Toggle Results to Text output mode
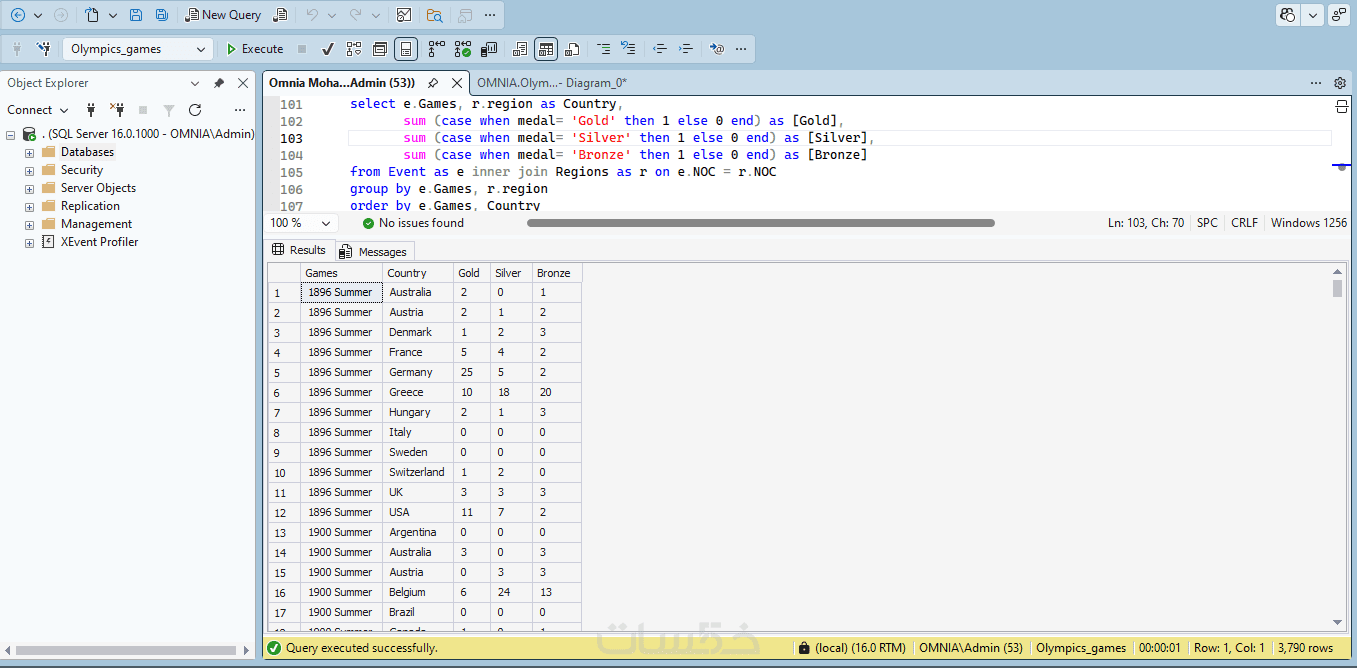 [x=520, y=49]
